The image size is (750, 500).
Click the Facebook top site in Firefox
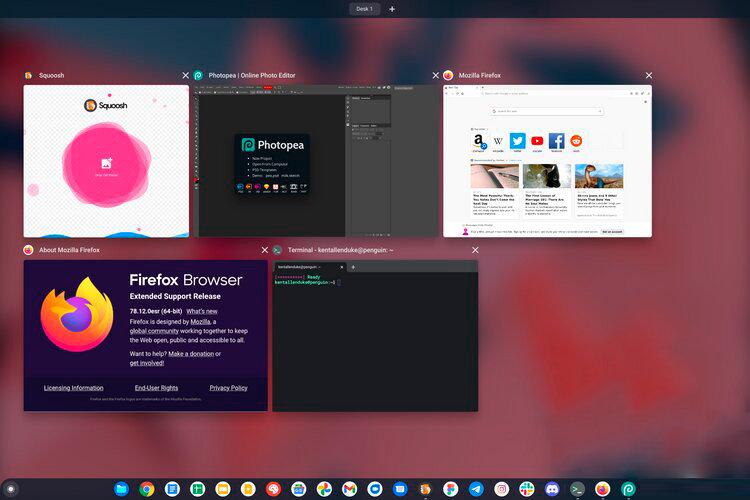pyautogui.click(x=556, y=141)
